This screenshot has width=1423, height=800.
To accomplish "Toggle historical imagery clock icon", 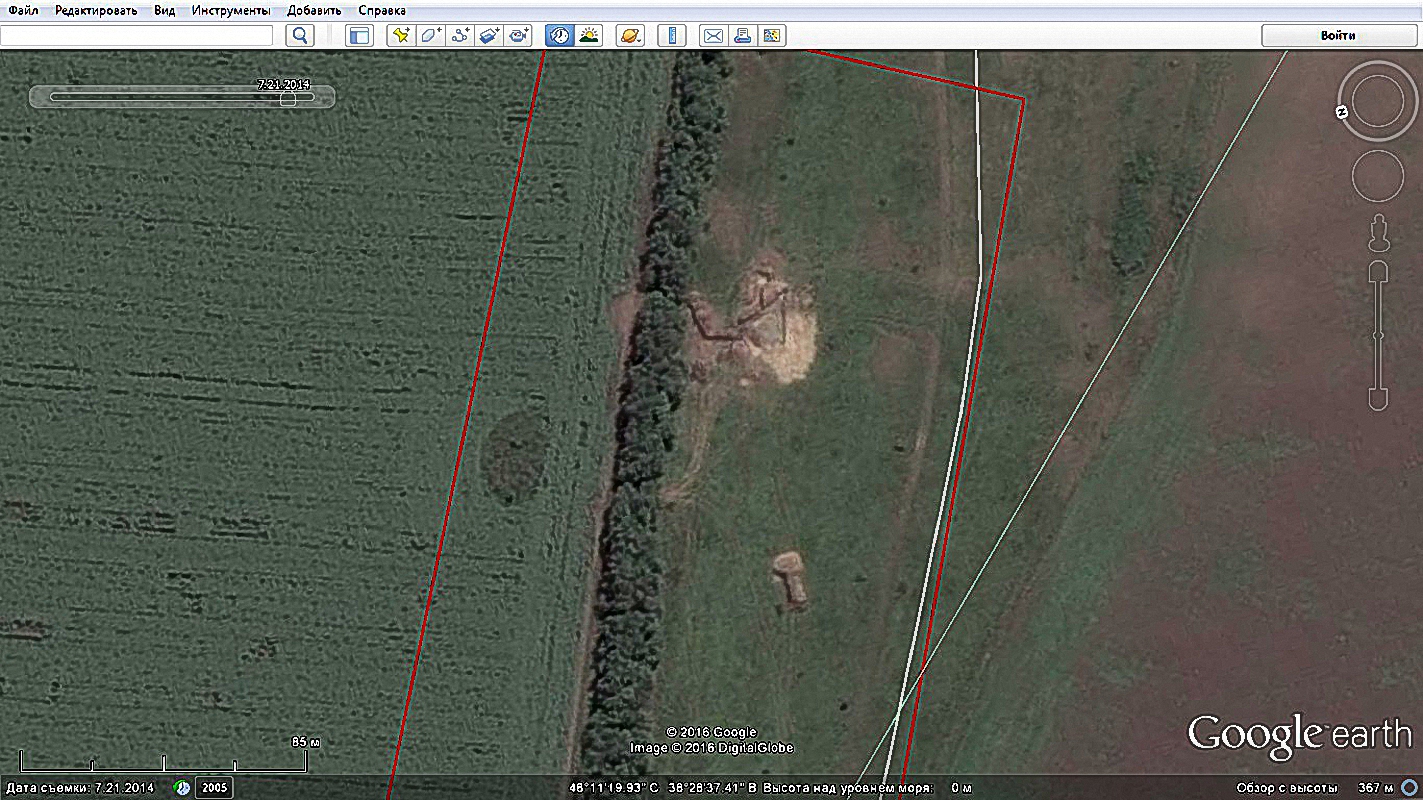I will point(560,36).
